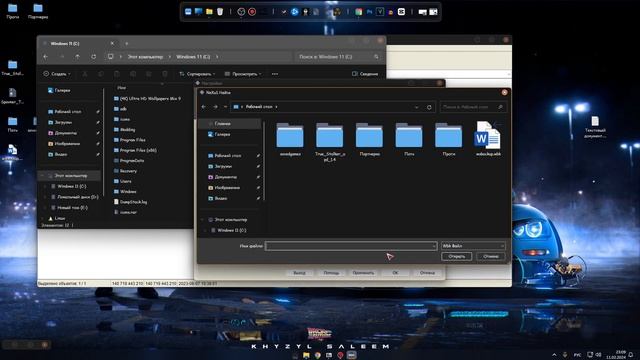Select Windows 11 (C:) tab in Explorer
Viewport: 640px width, 360px height.
(x=78, y=43)
